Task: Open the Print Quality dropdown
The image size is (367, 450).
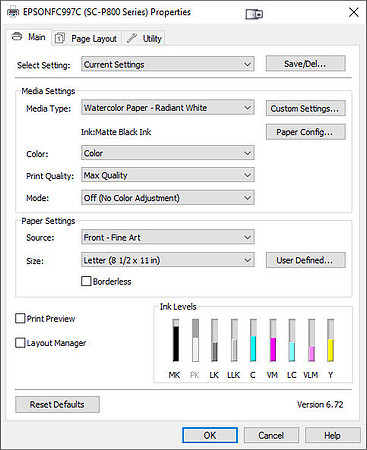Action: (x=168, y=175)
